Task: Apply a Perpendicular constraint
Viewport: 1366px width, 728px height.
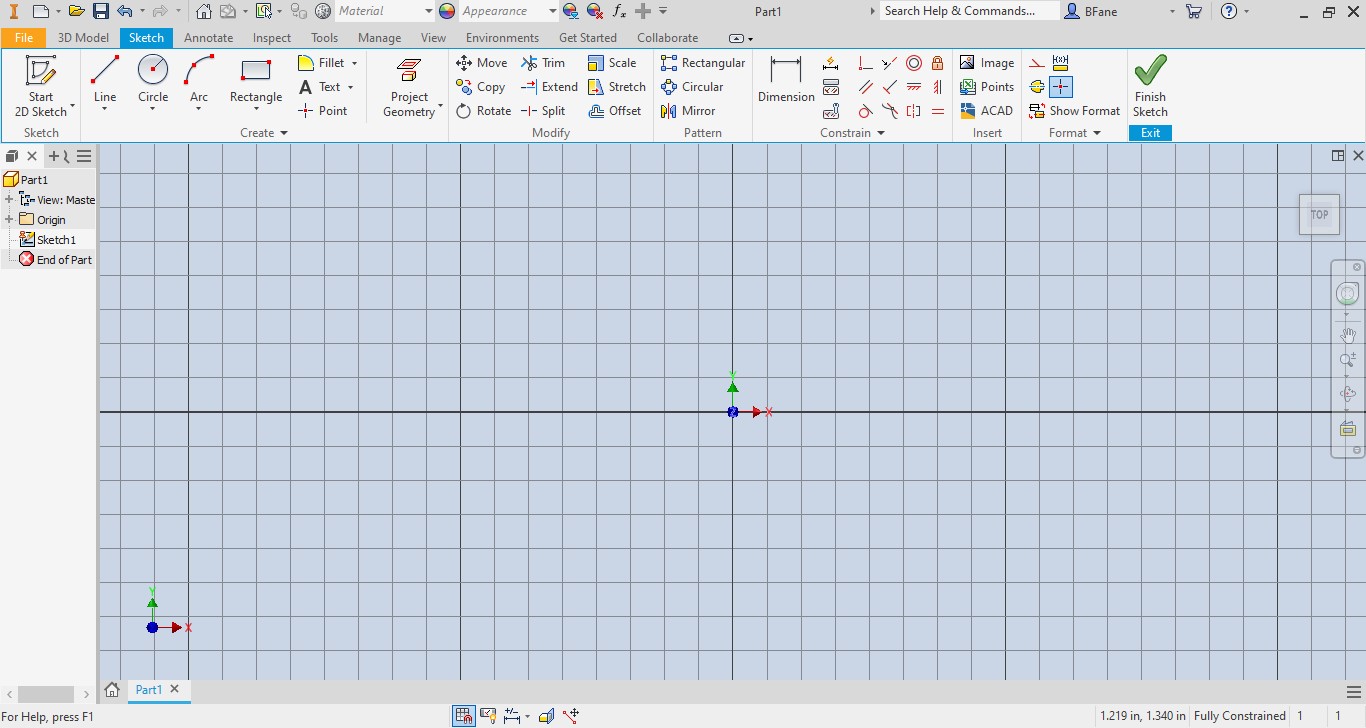Action: pyautogui.click(x=864, y=63)
